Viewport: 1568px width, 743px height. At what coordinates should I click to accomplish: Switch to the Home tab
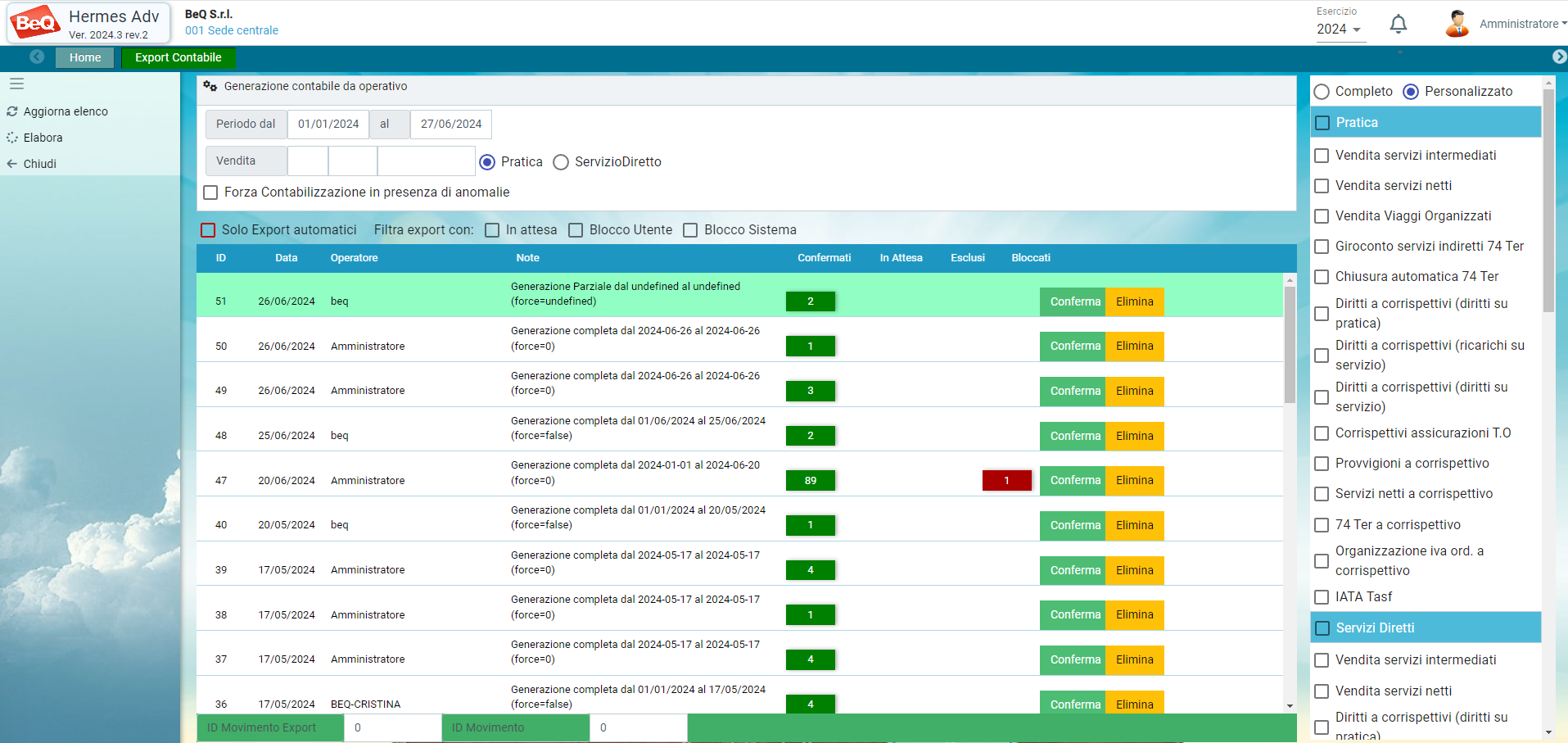point(85,57)
